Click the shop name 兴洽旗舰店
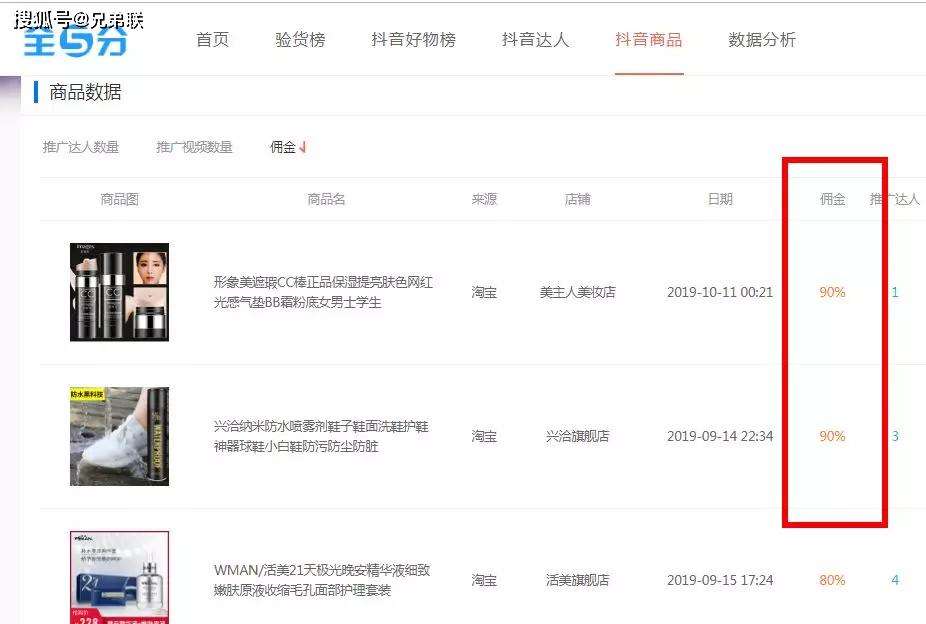 pyautogui.click(x=578, y=436)
